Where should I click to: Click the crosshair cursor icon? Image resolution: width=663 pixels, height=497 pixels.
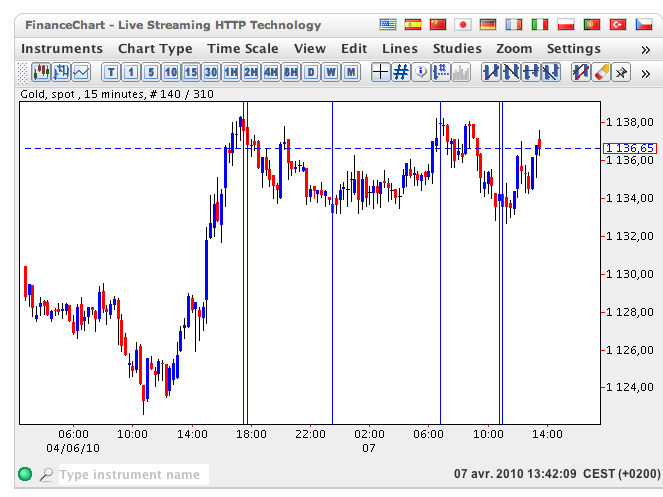click(x=380, y=72)
